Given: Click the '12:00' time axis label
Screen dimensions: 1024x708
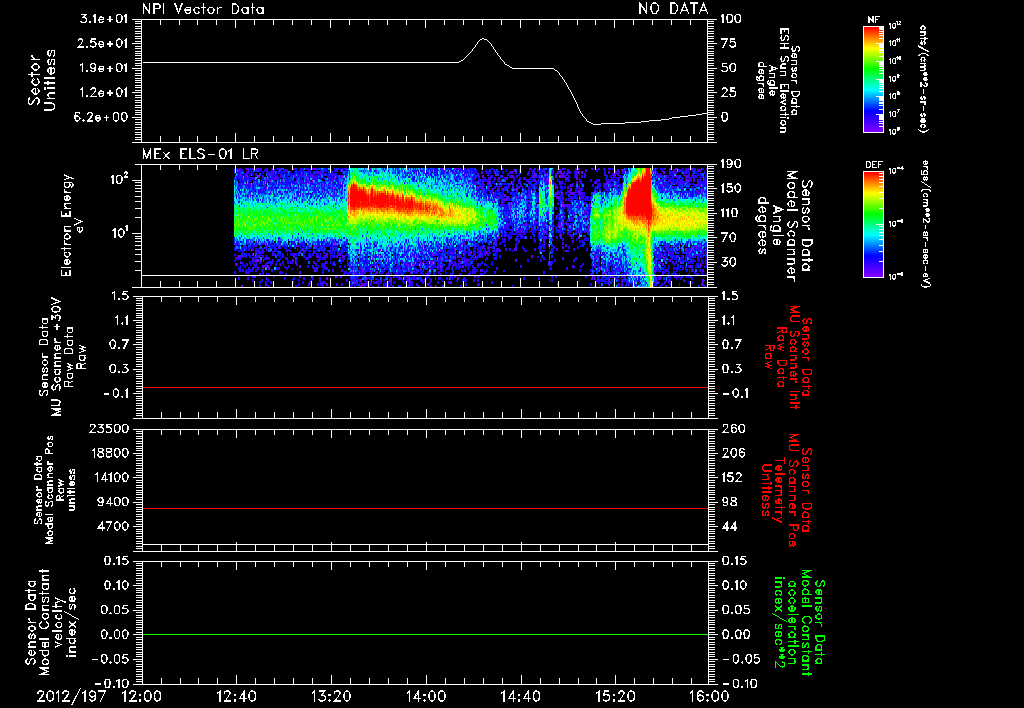Looking at the screenshot, I should (x=142, y=696).
